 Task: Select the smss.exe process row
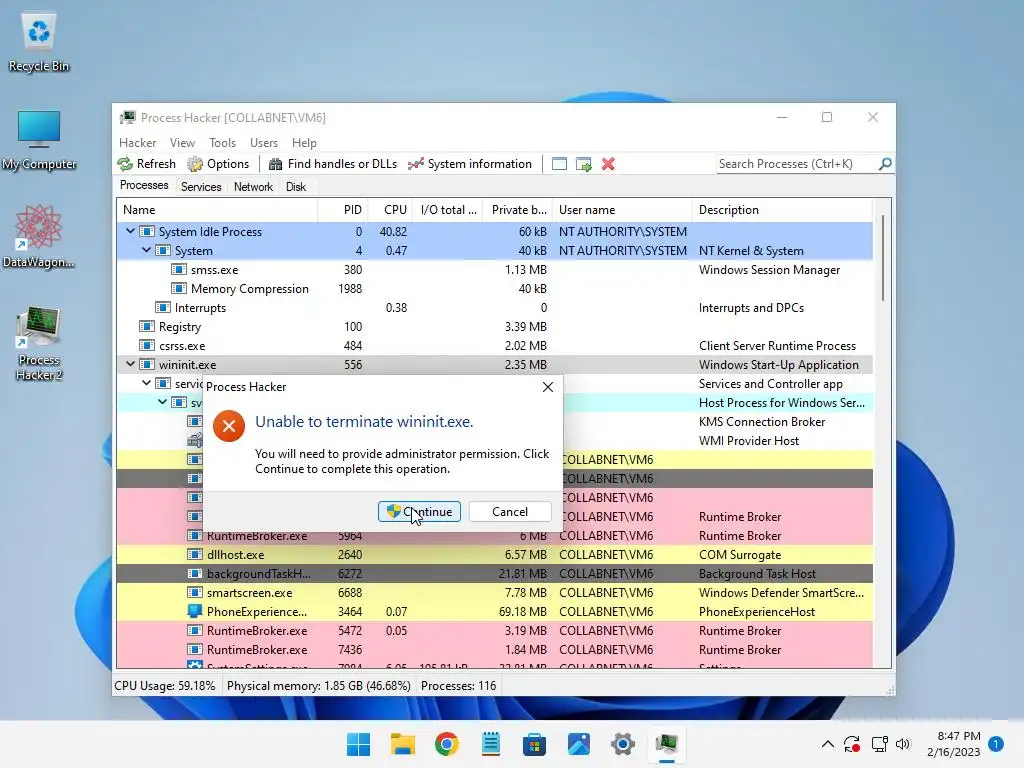(x=494, y=270)
